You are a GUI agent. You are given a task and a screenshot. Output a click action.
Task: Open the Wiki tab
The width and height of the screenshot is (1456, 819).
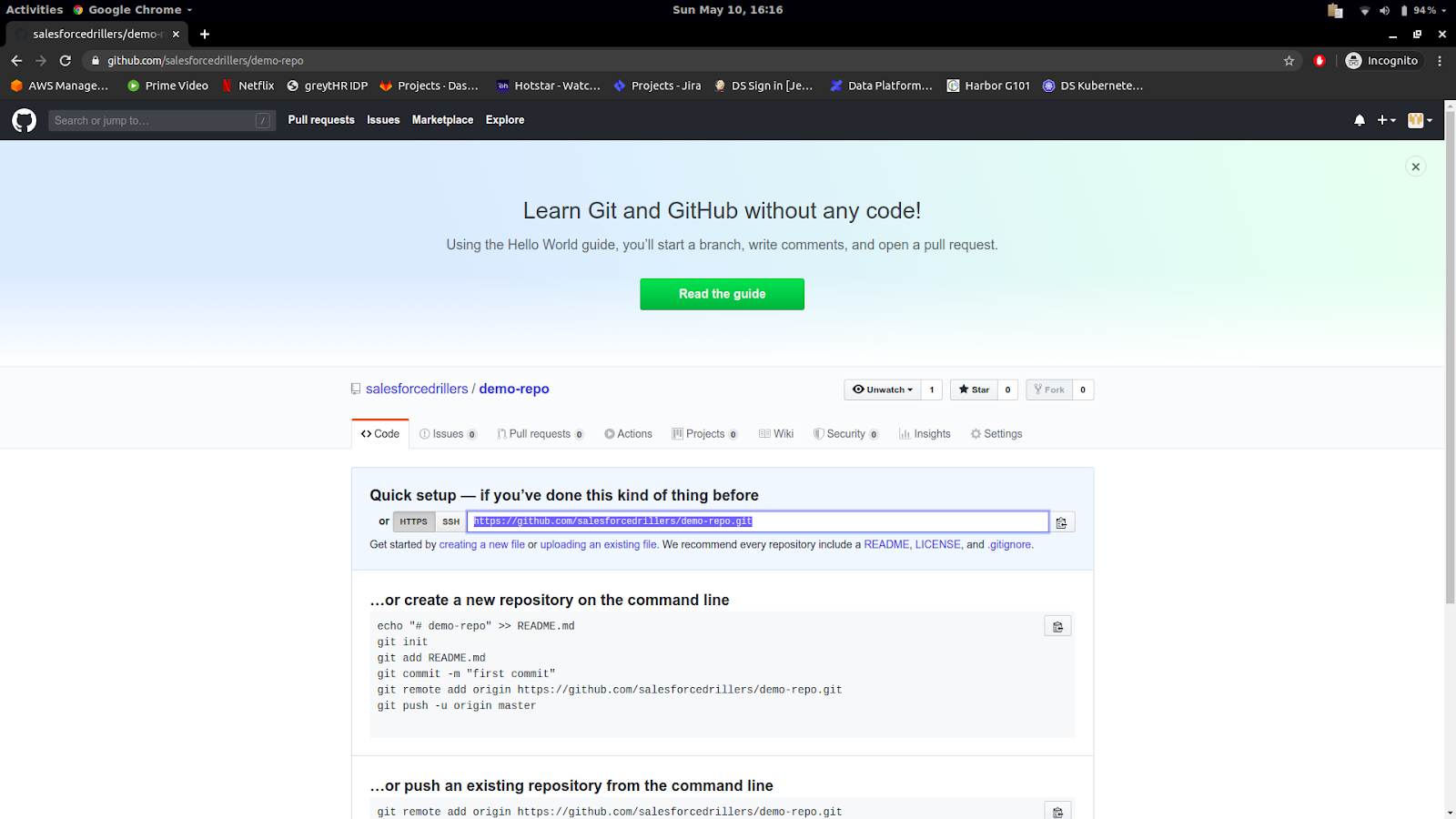tap(776, 434)
